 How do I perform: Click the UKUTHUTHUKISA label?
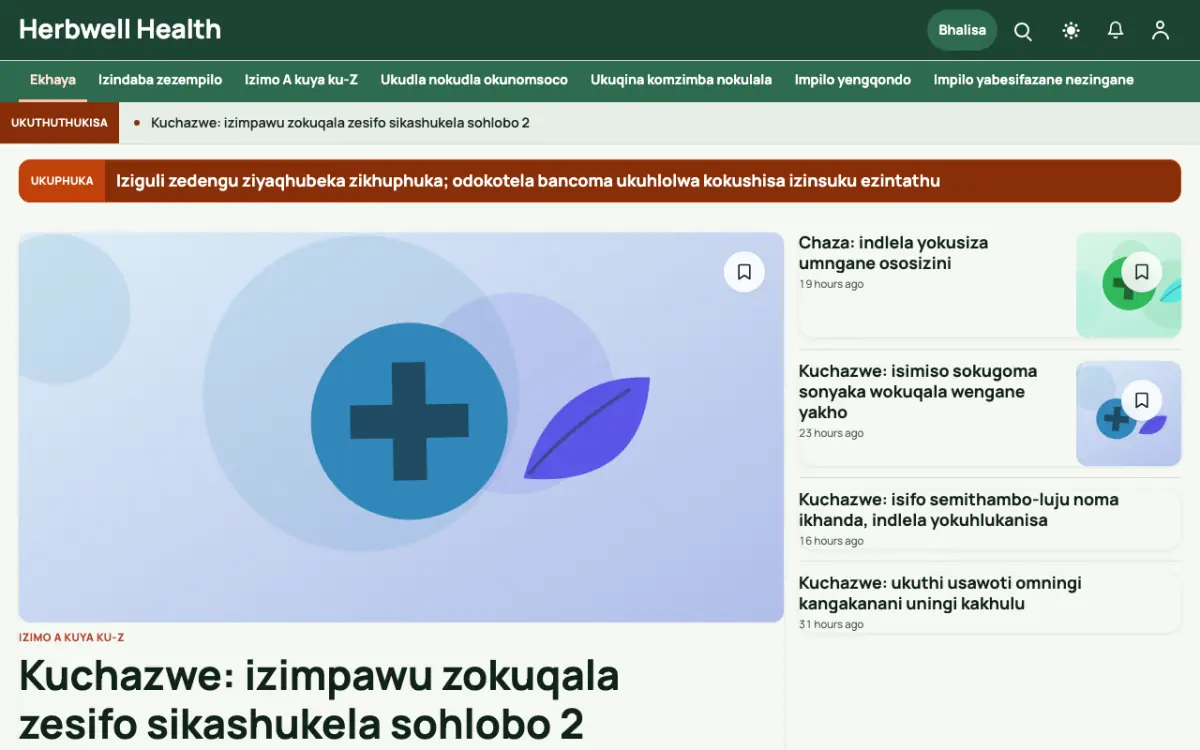pyautogui.click(x=59, y=123)
